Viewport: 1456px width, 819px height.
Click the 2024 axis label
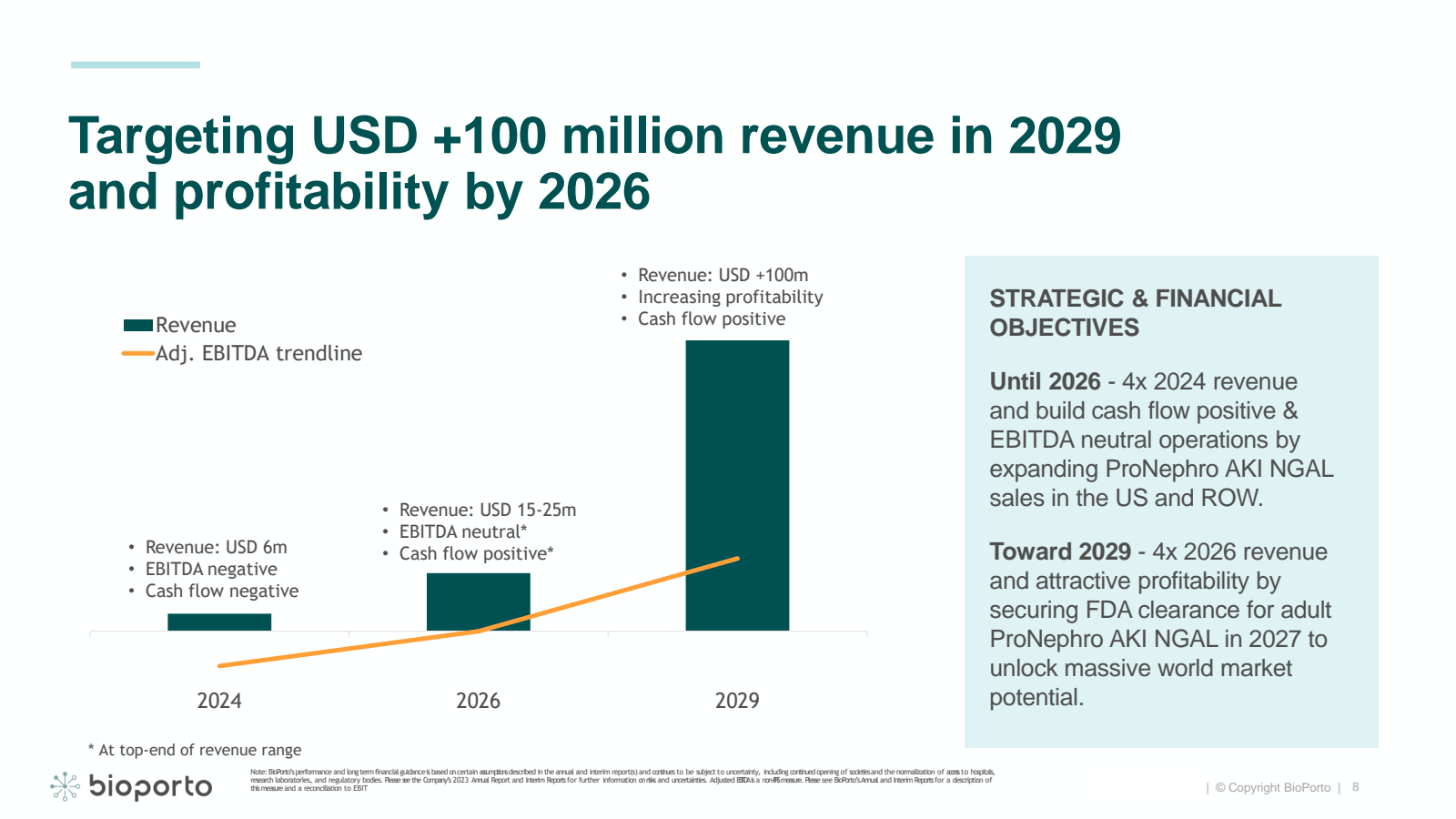[x=219, y=701]
